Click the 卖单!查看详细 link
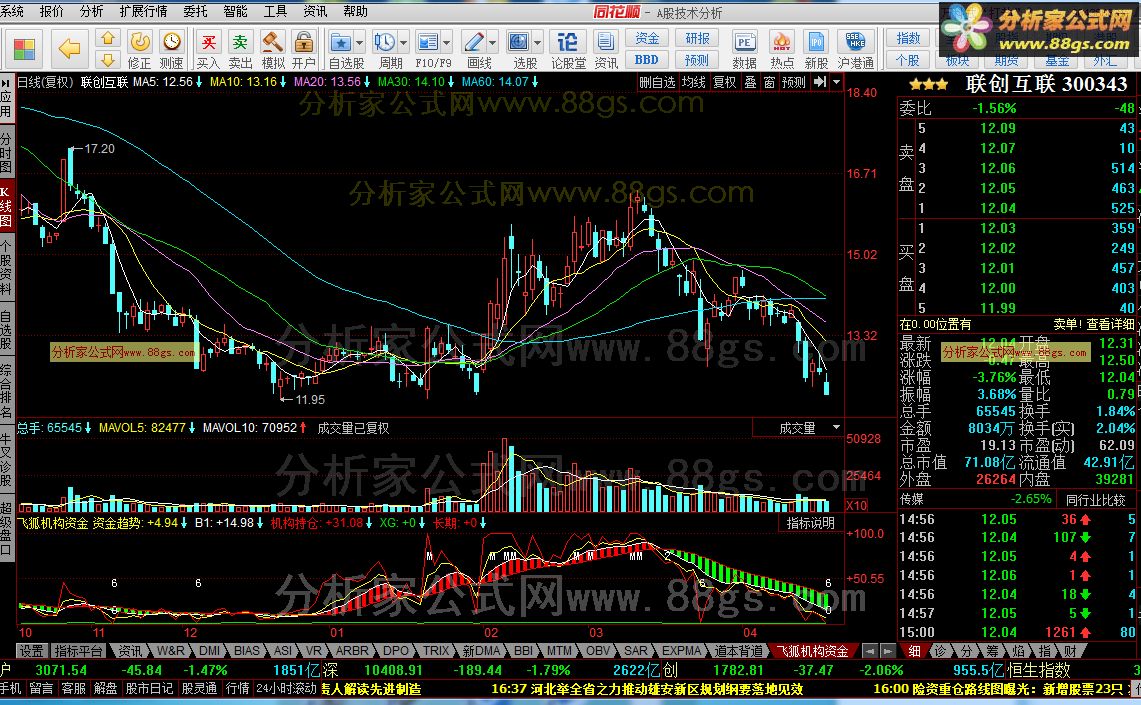Viewport: 1141px width, 705px height. point(1094,324)
